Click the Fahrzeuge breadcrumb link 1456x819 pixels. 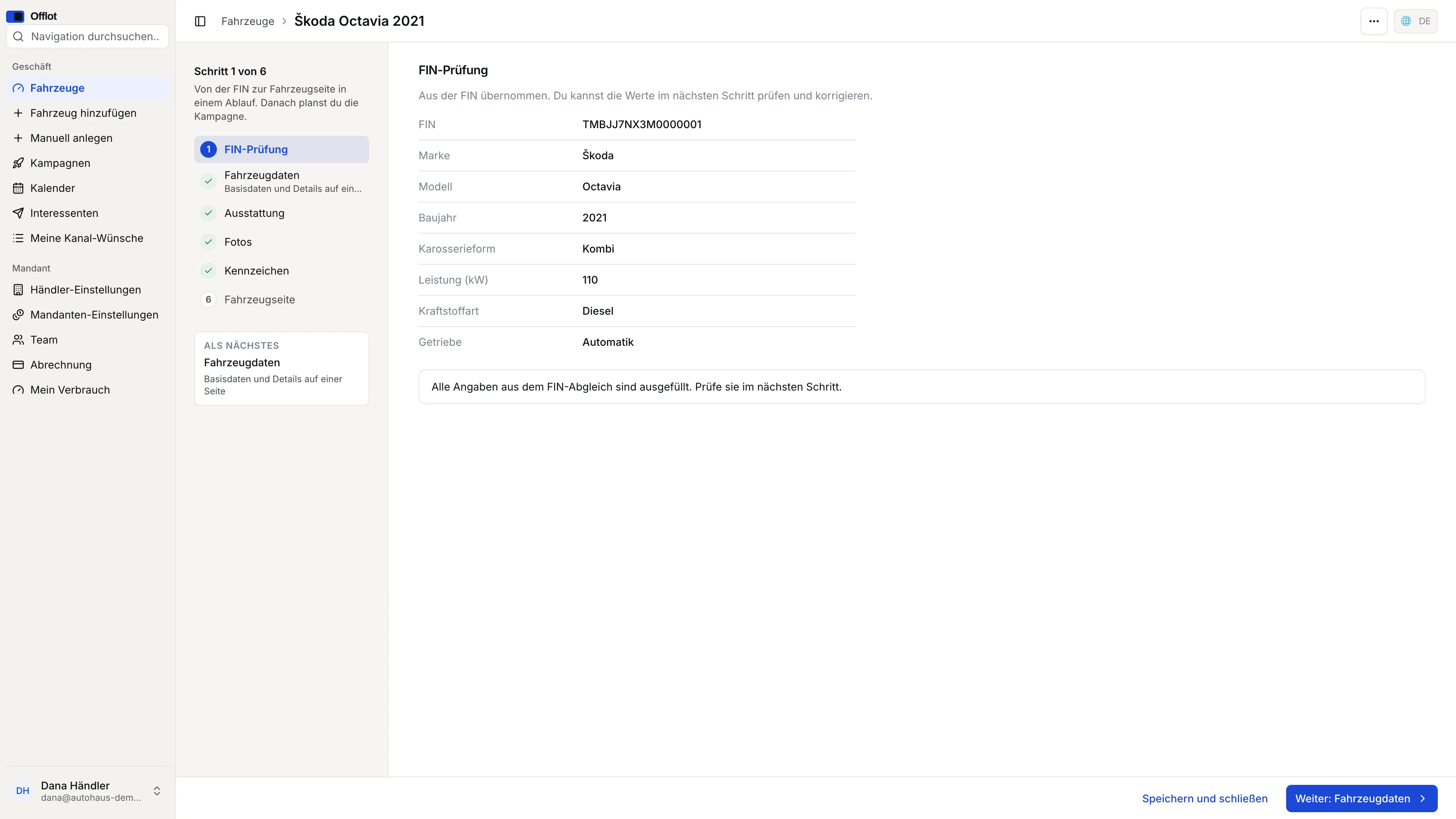pos(248,21)
